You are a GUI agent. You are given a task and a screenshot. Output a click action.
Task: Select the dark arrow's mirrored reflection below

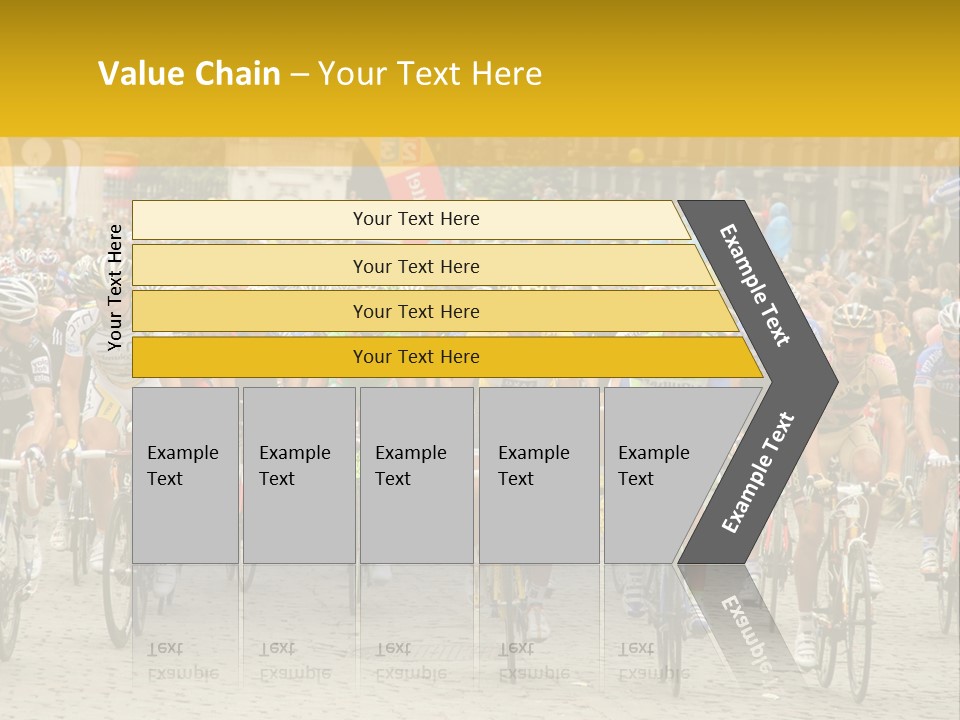[735, 620]
